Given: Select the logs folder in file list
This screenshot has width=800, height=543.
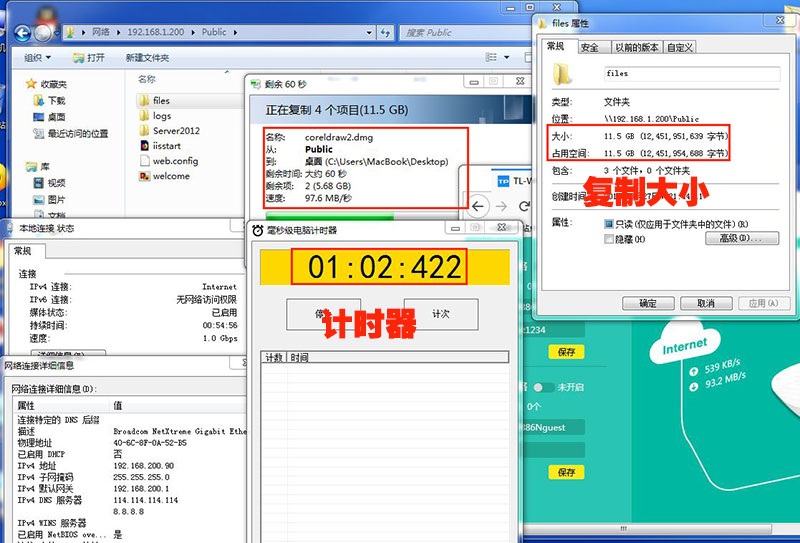Looking at the screenshot, I should coord(155,116).
